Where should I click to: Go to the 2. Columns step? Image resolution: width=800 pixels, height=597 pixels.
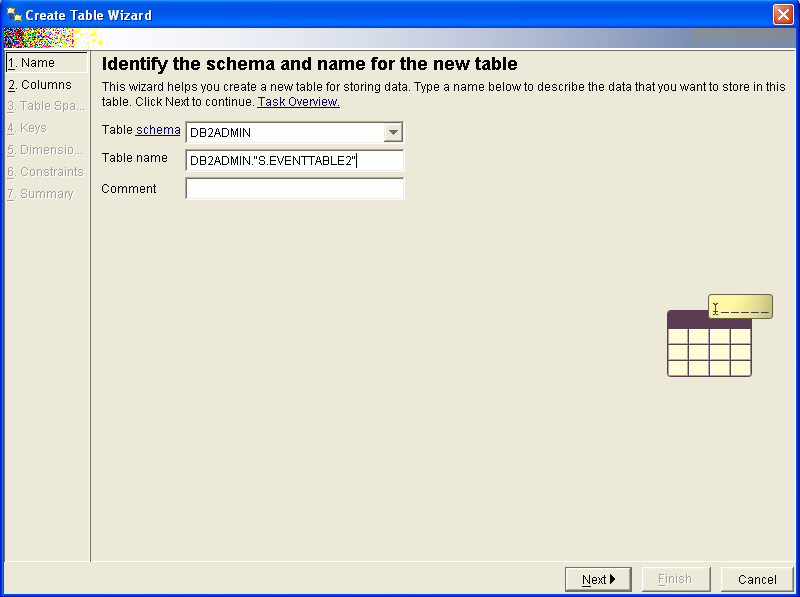tap(40, 85)
